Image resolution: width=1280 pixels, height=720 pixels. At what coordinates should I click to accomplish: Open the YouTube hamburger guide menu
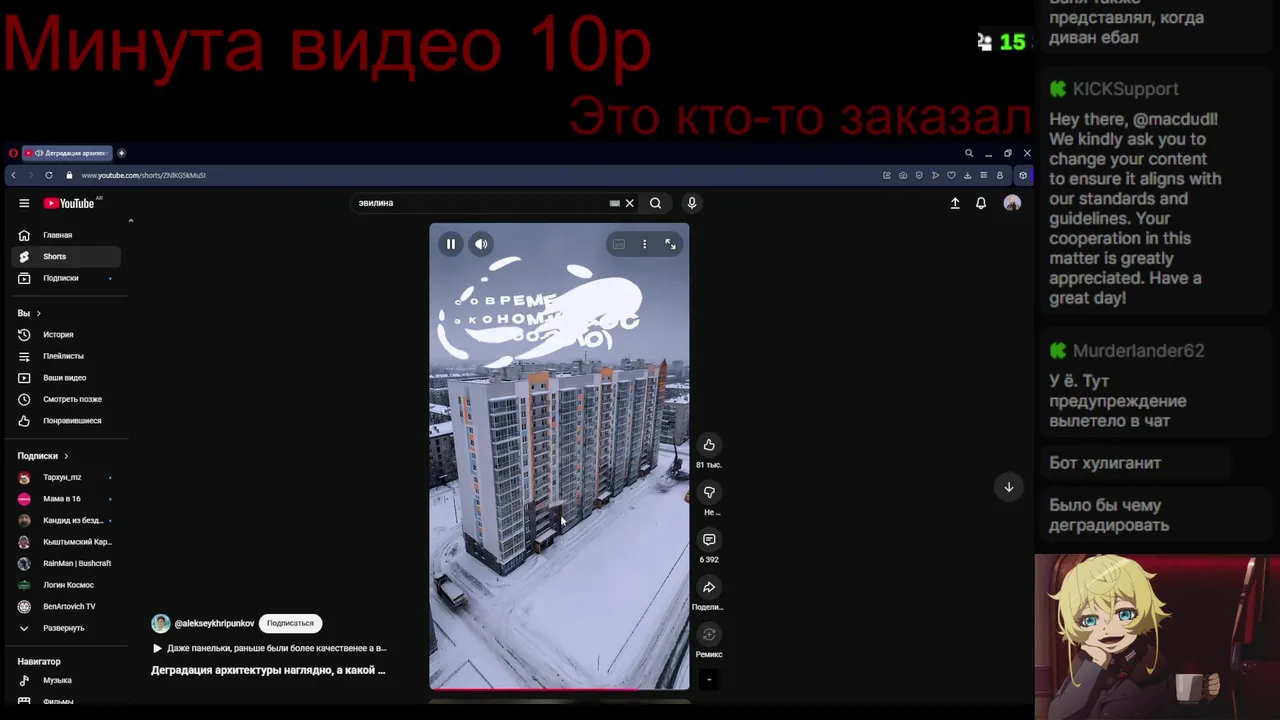24,203
